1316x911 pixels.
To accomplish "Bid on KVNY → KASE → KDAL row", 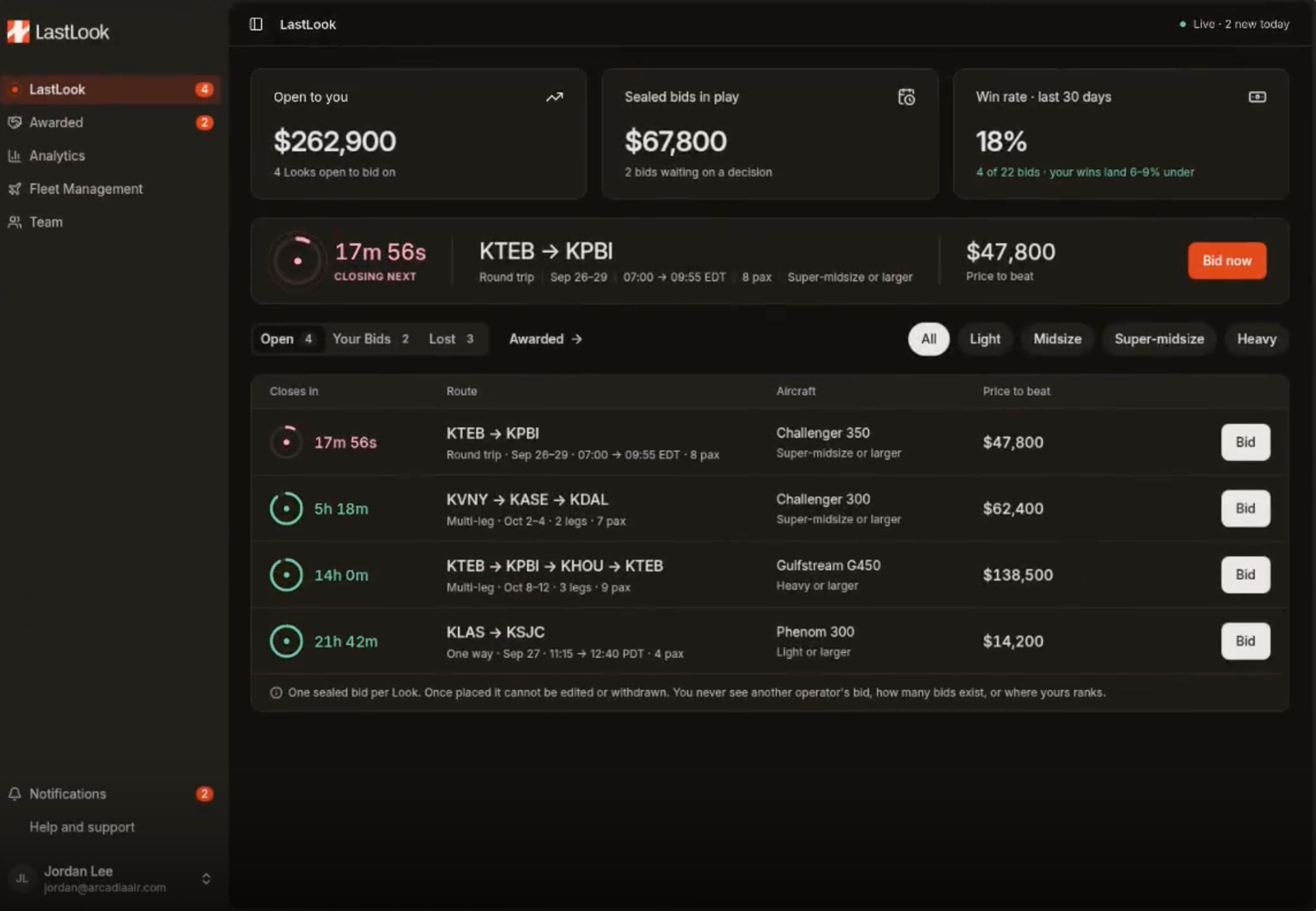I will [x=1245, y=508].
